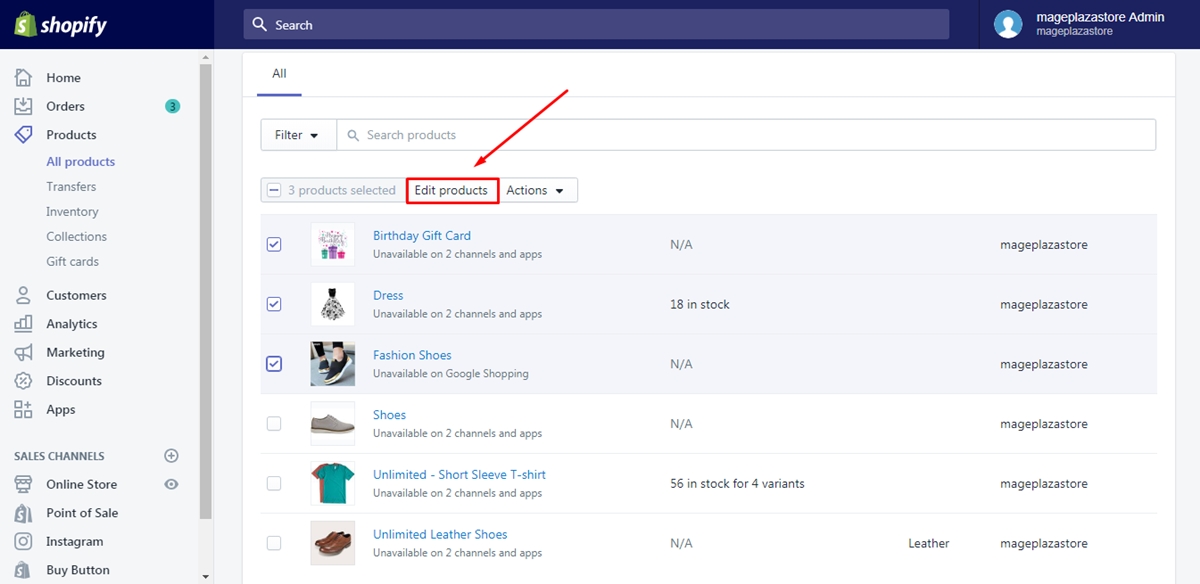Click the '3 products selected' label
The height and width of the screenshot is (584, 1200).
(x=342, y=190)
